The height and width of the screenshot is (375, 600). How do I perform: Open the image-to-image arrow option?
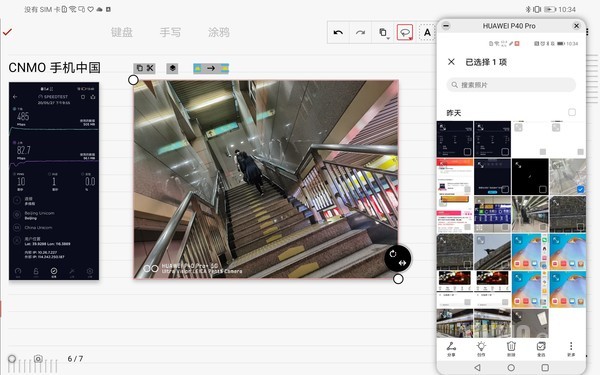point(211,68)
